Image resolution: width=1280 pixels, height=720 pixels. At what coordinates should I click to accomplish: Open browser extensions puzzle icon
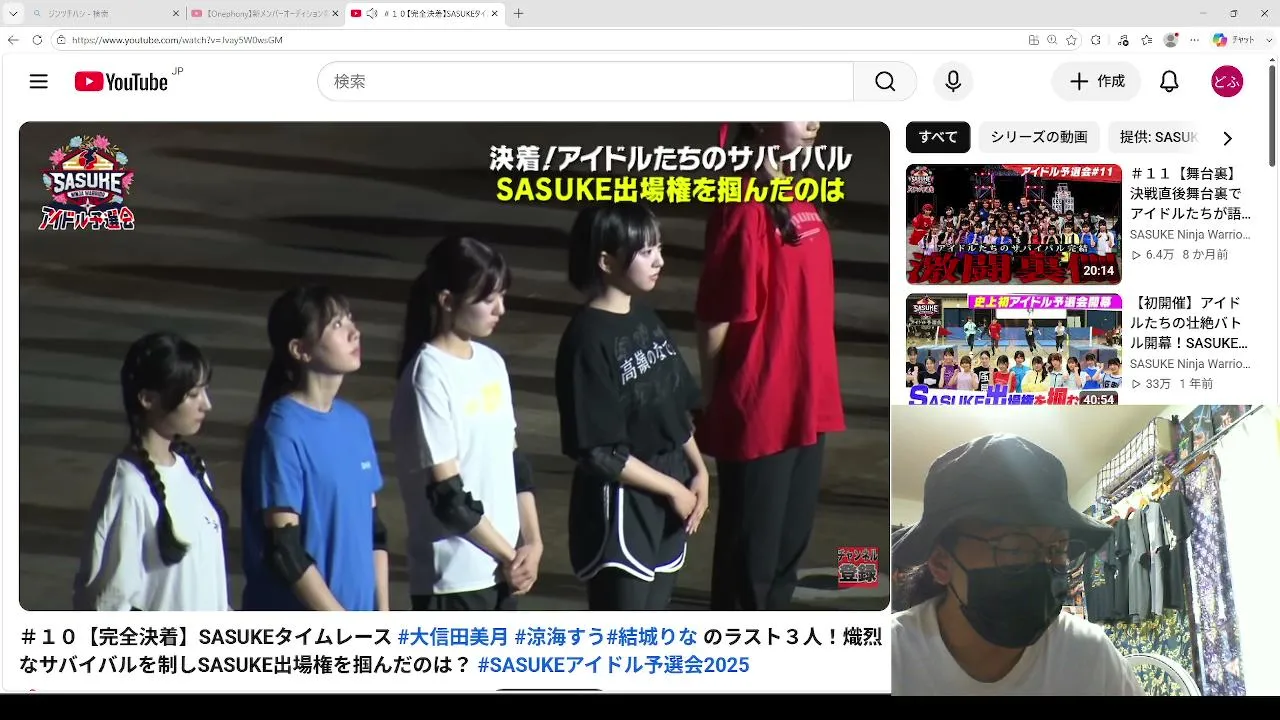click(1096, 40)
